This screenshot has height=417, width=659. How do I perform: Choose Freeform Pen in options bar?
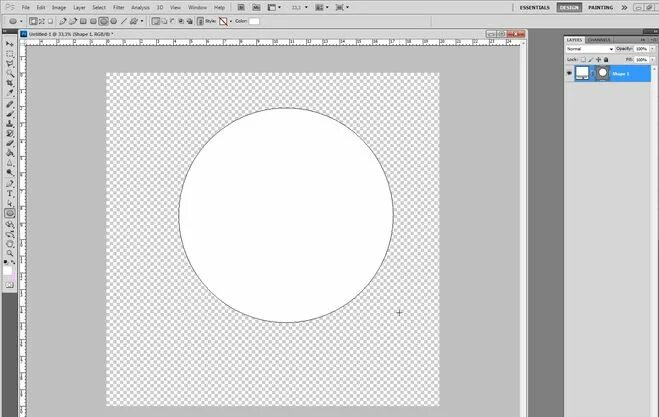click(73, 21)
